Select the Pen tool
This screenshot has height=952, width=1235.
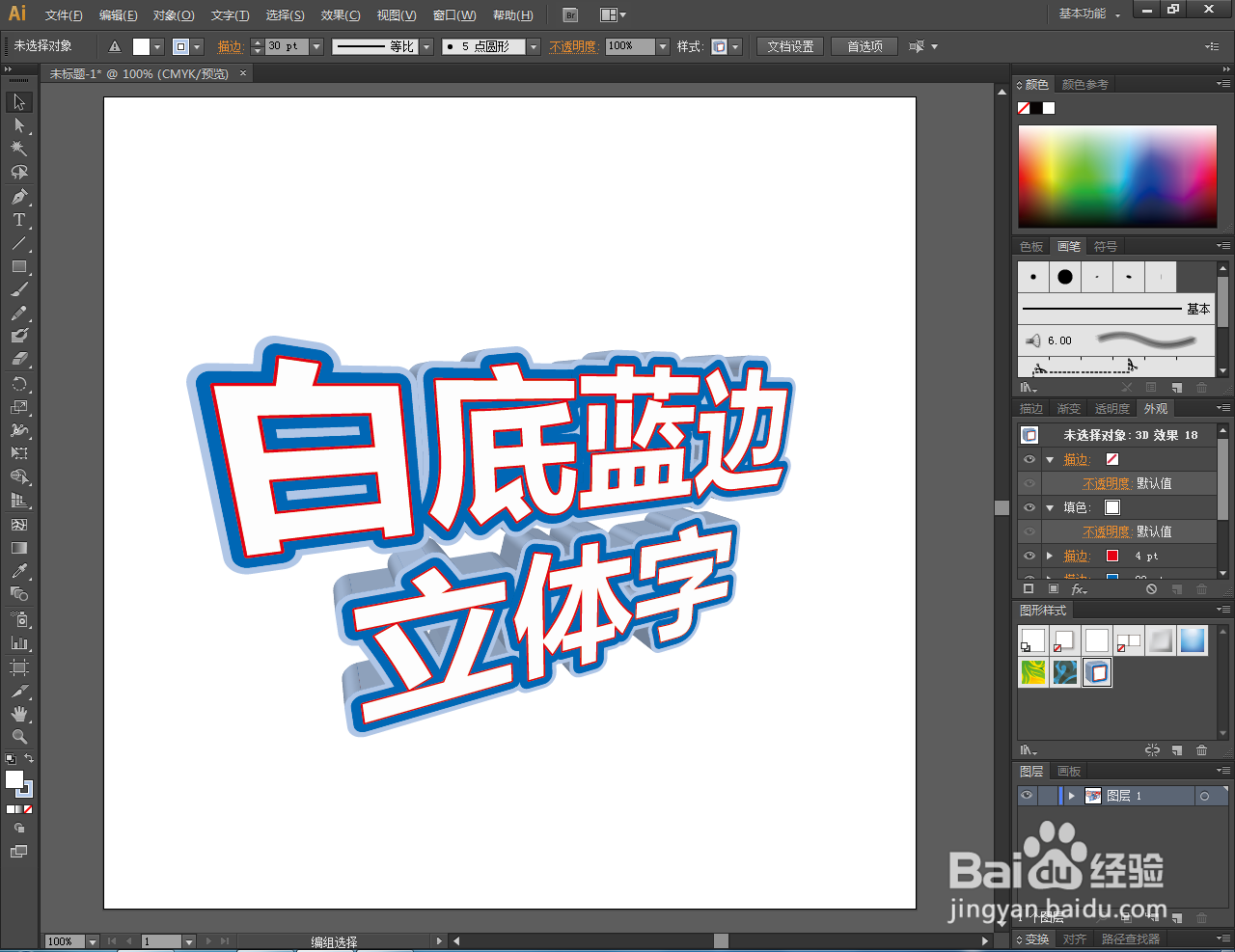17,196
